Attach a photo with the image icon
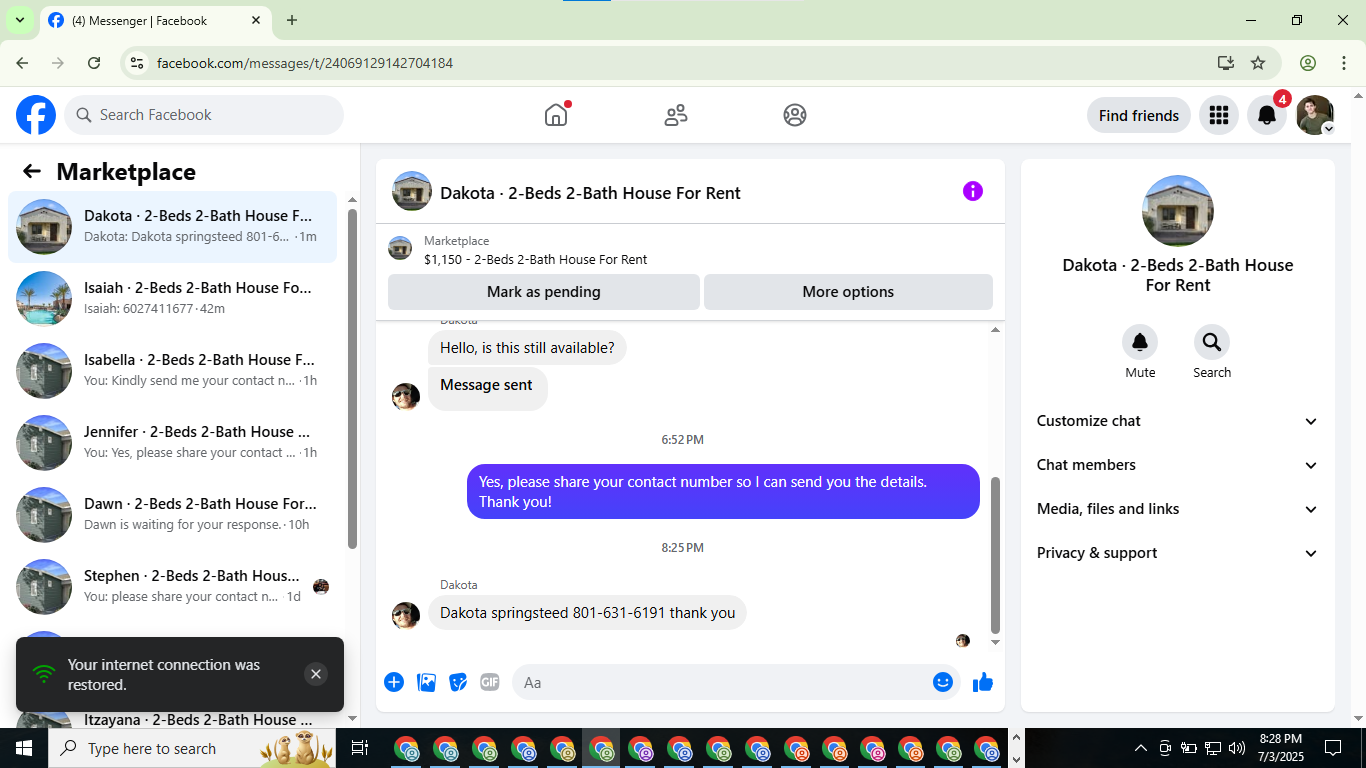Viewport: 1366px width, 768px height. [x=427, y=682]
